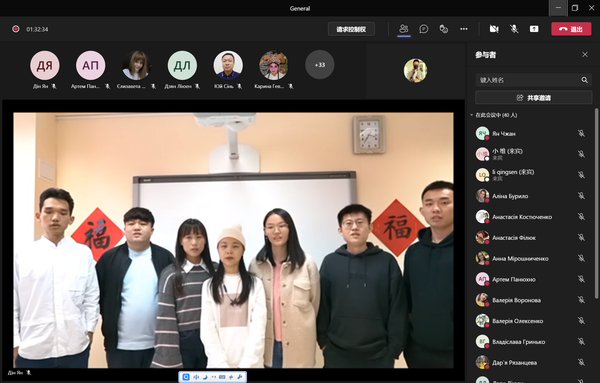The width and height of the screenshot is (600, 383).
Task: Click the recording indicator red dot
Action: click(16, 29)
